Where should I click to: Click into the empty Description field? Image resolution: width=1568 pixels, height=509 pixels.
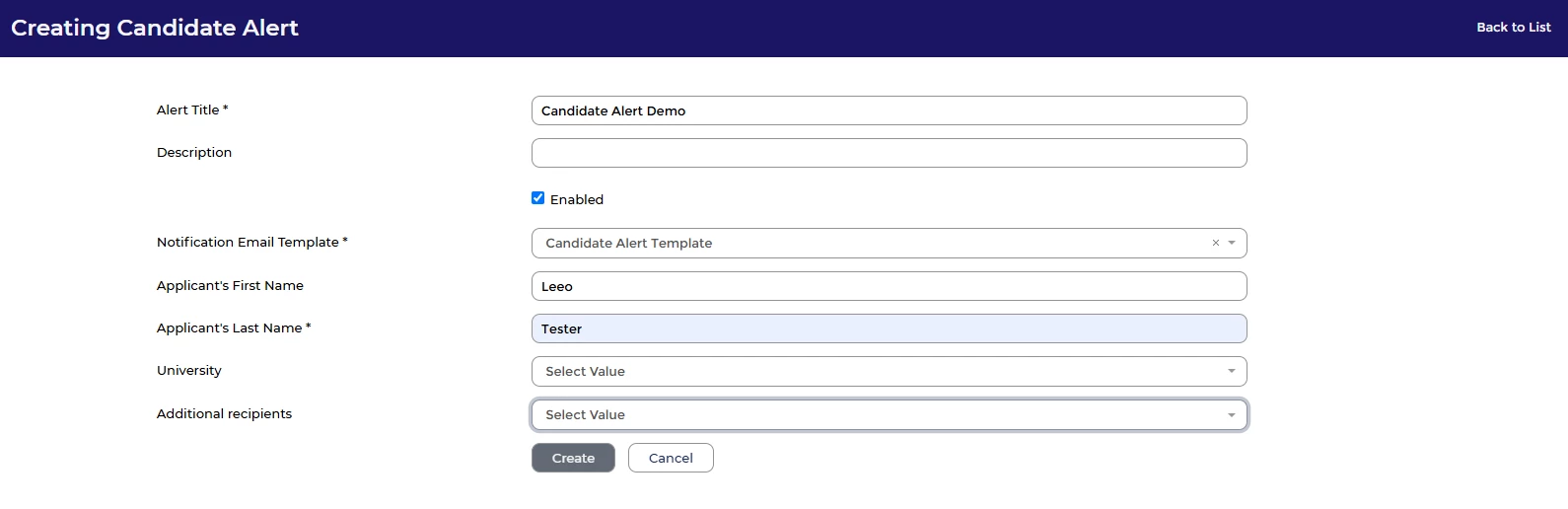[x=889, y=153]
